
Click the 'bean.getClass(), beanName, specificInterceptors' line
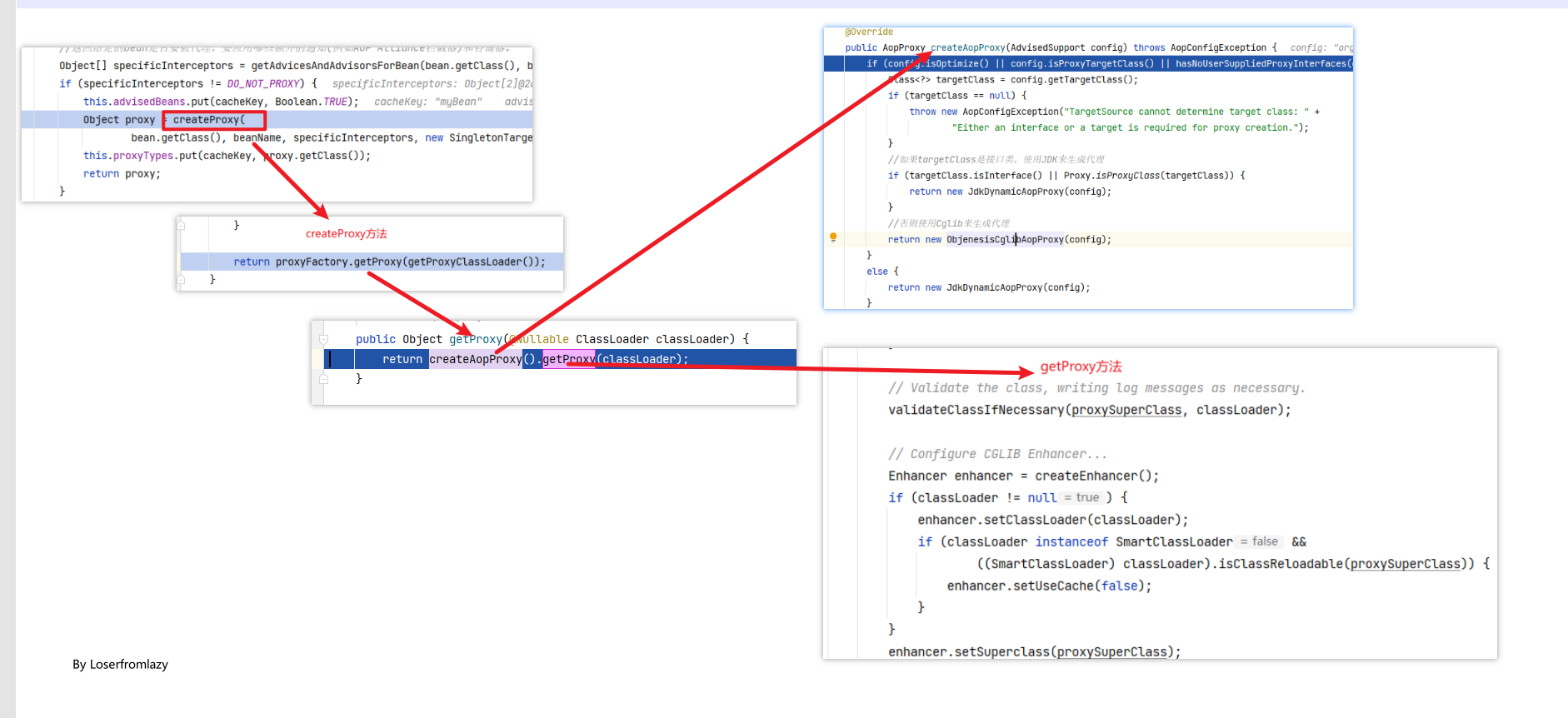click(x=332, y=137)
